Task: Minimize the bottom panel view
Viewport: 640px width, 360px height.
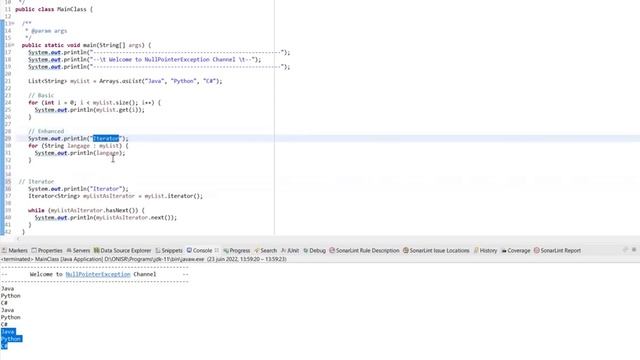Action: tap(625, 249)
